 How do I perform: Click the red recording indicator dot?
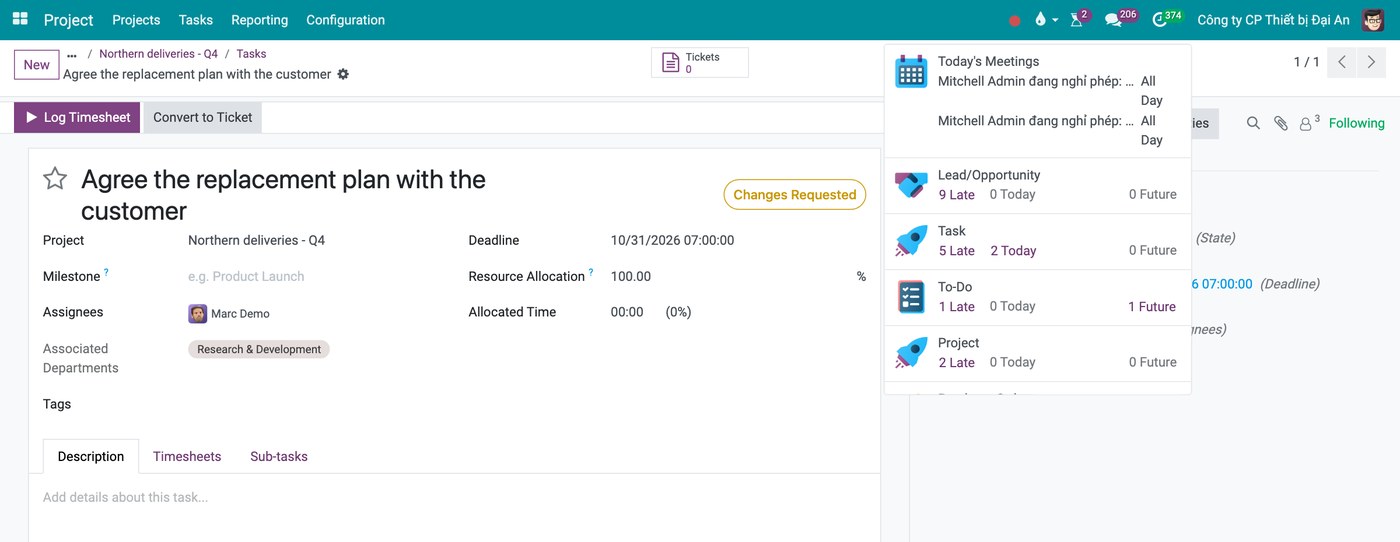coord(1015,20)
